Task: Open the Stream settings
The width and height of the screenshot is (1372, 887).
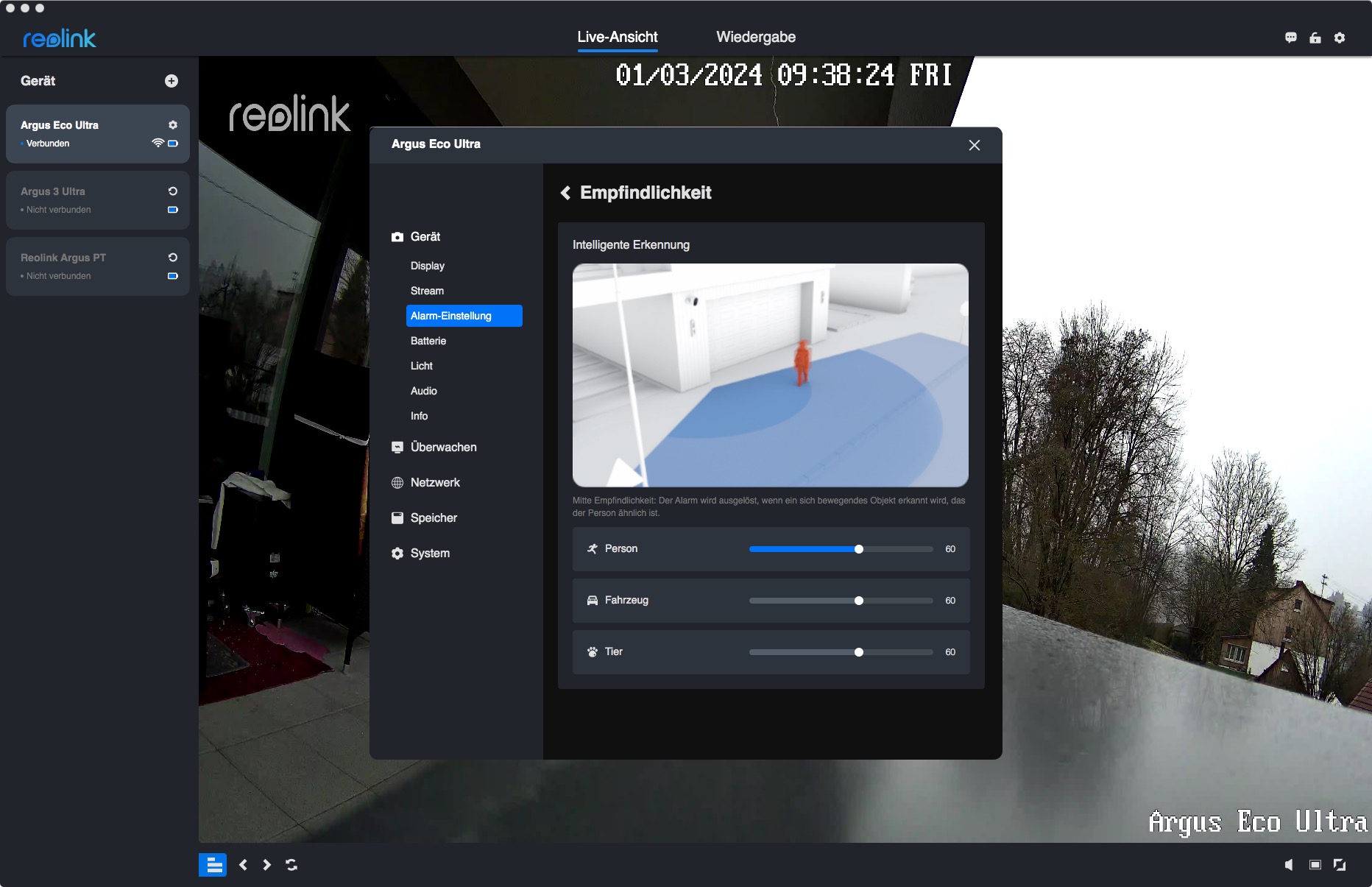Action: tap(427, 291)
